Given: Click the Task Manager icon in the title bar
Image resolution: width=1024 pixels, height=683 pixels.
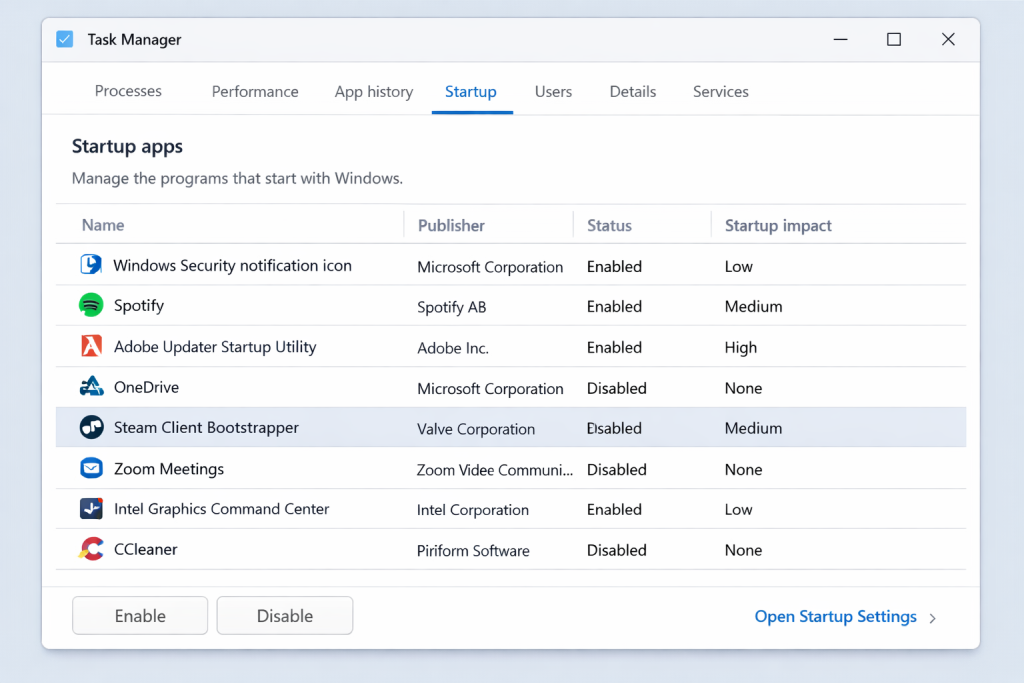Looking at the screenshot, I should (64, 39).
